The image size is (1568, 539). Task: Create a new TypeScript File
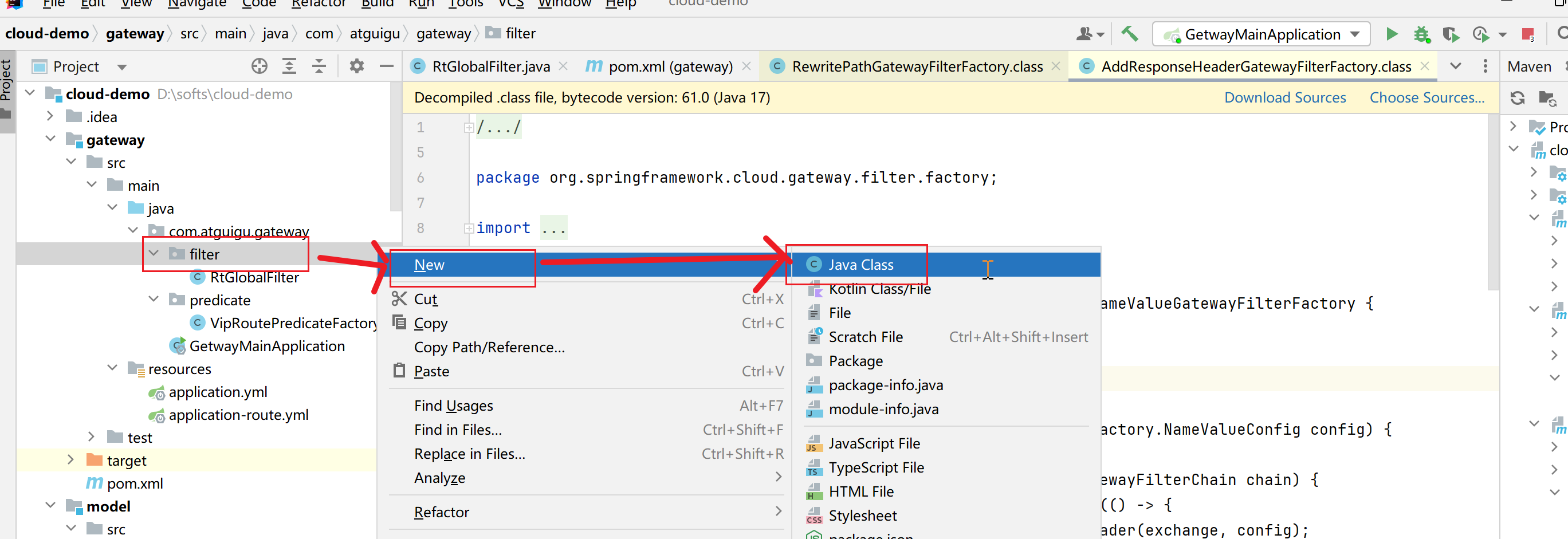coord(946,467)
